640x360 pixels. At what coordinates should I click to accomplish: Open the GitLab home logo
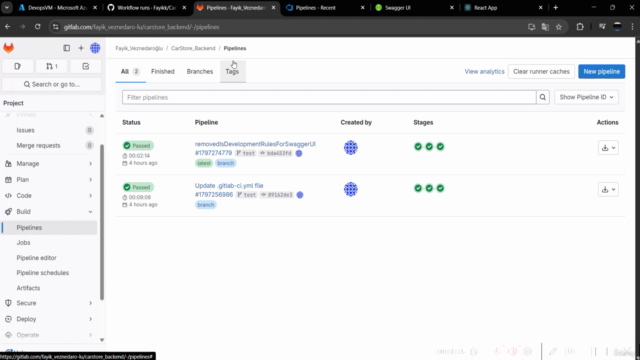9,48
